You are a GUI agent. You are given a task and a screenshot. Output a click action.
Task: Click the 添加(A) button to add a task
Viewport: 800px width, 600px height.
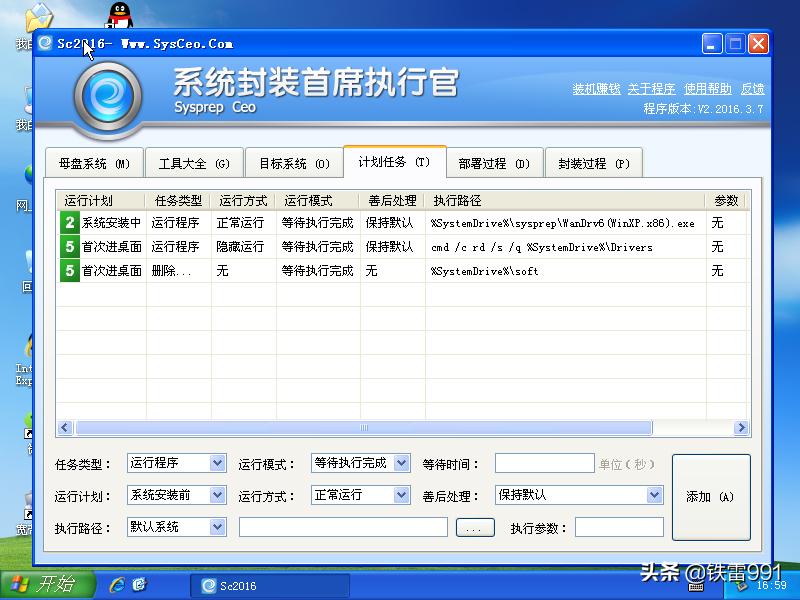click(x=712, y=495)
